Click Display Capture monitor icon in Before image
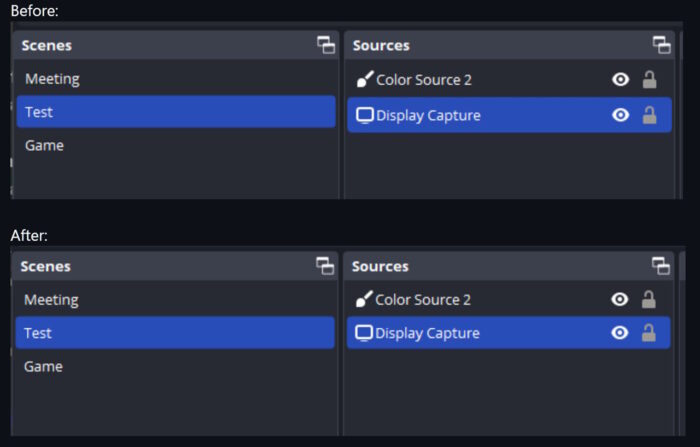This screenshot has width=700, height=447. (x=365, y=115)
